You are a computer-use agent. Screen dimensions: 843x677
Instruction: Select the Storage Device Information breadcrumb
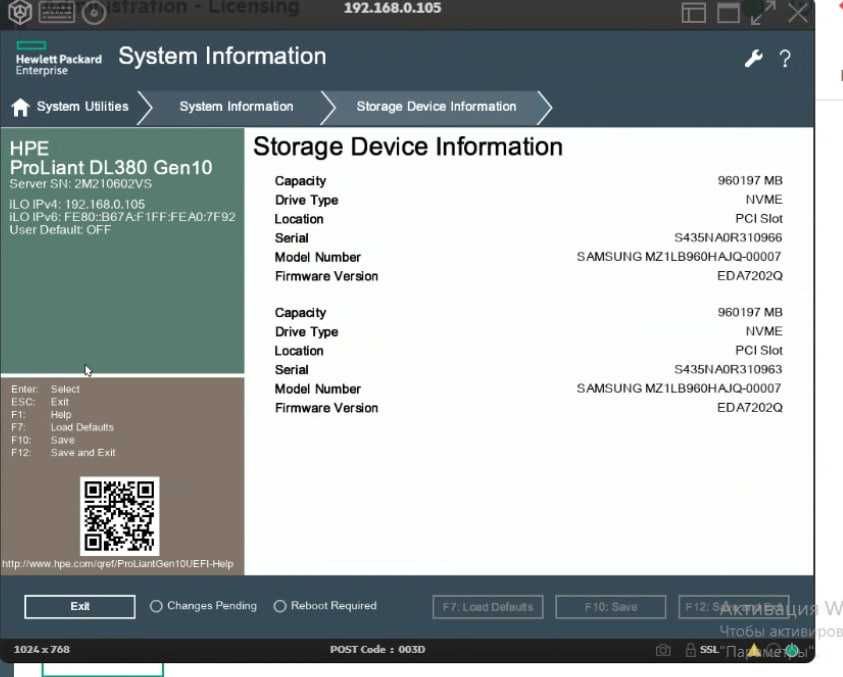coord(436,106)
